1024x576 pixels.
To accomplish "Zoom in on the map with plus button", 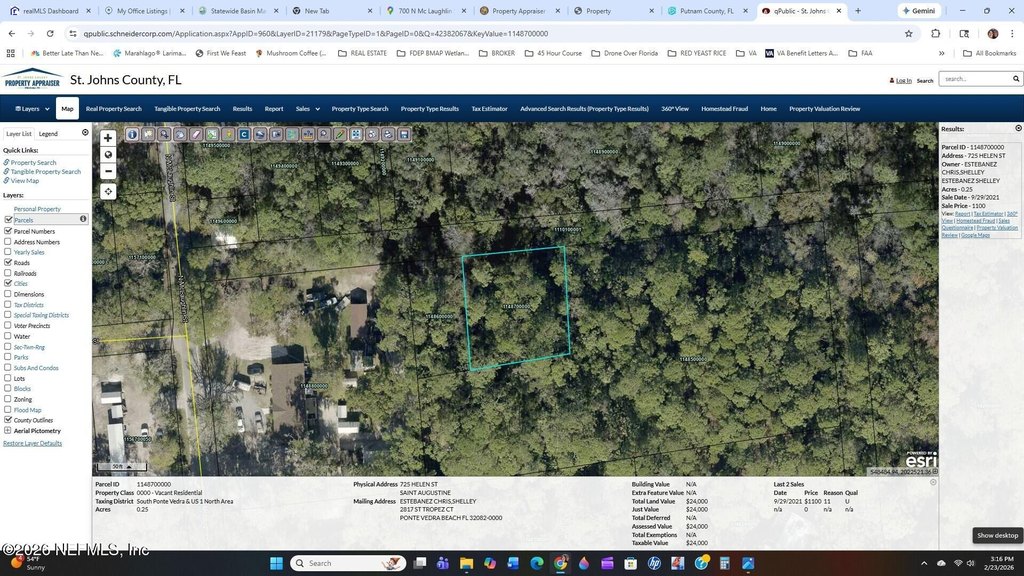I will point(108,138).
